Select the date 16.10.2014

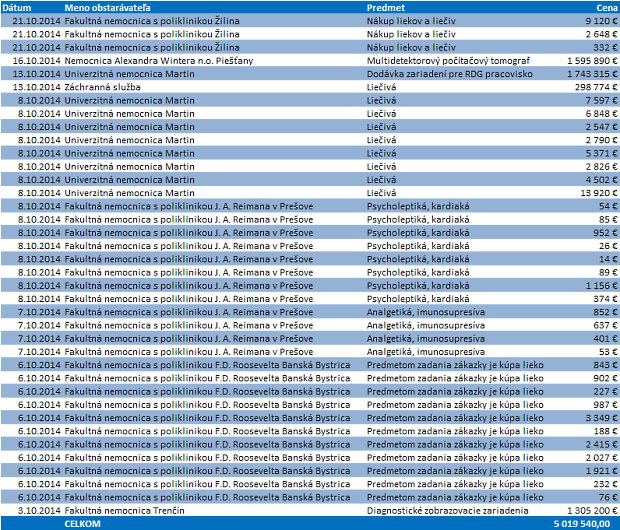36,61
